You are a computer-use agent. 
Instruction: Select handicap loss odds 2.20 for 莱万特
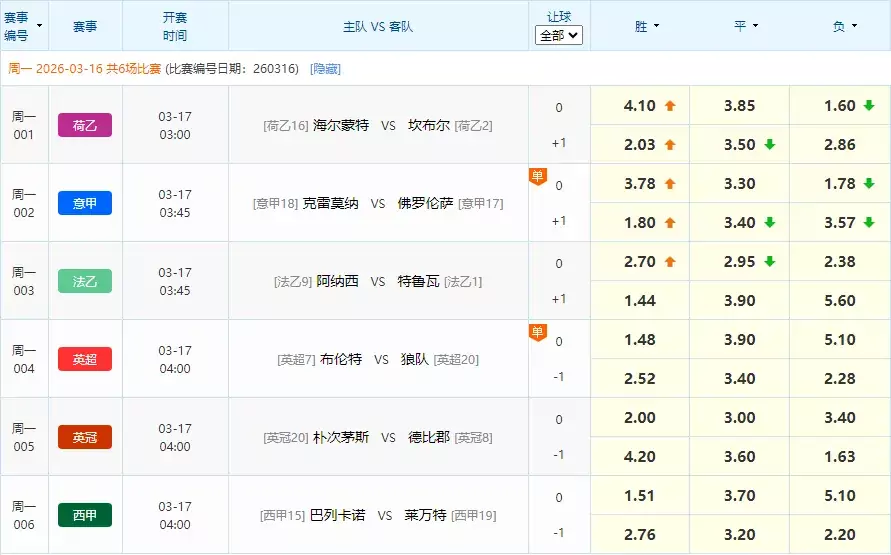coord(840,535)
